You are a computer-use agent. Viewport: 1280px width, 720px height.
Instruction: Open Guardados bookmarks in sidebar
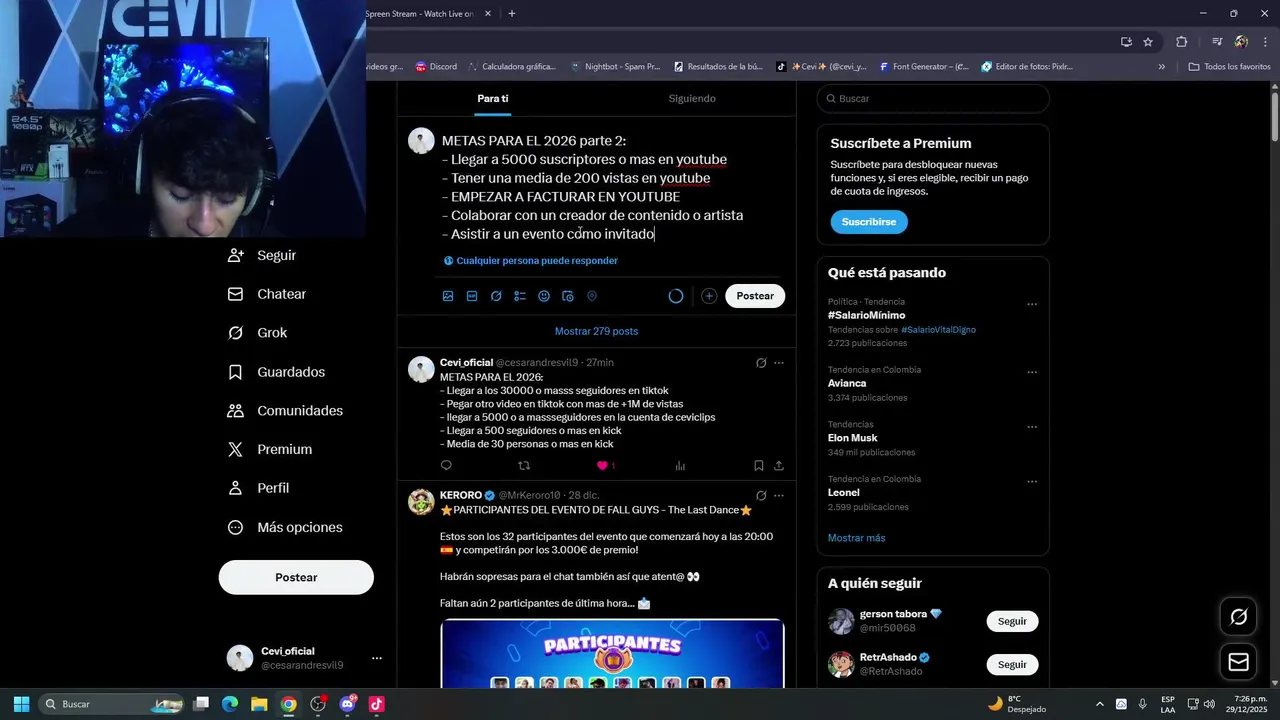pyautogui.click(x=276, y=372)
